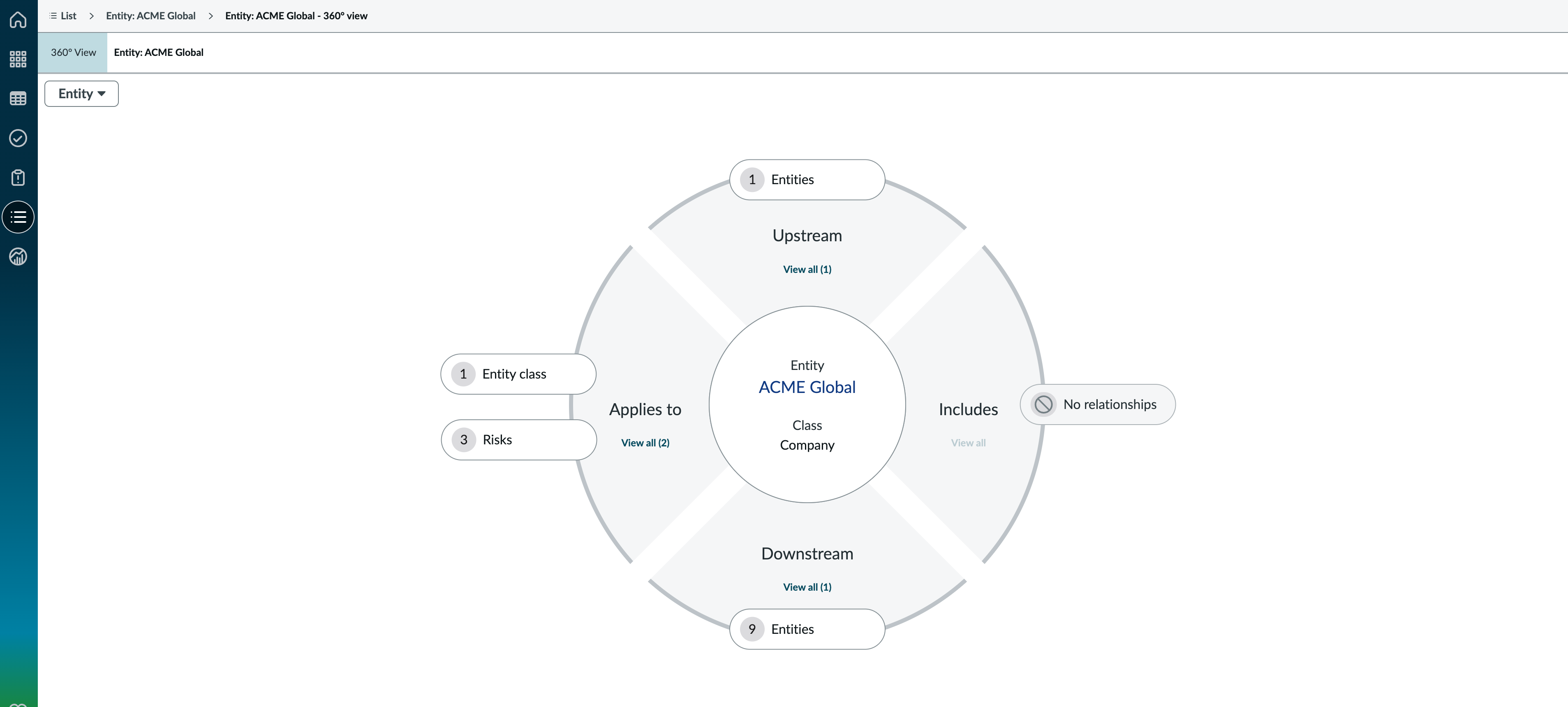1568x707 pixels.
Task: Expand the Entity dropdown button
Action: coord(81,94)
